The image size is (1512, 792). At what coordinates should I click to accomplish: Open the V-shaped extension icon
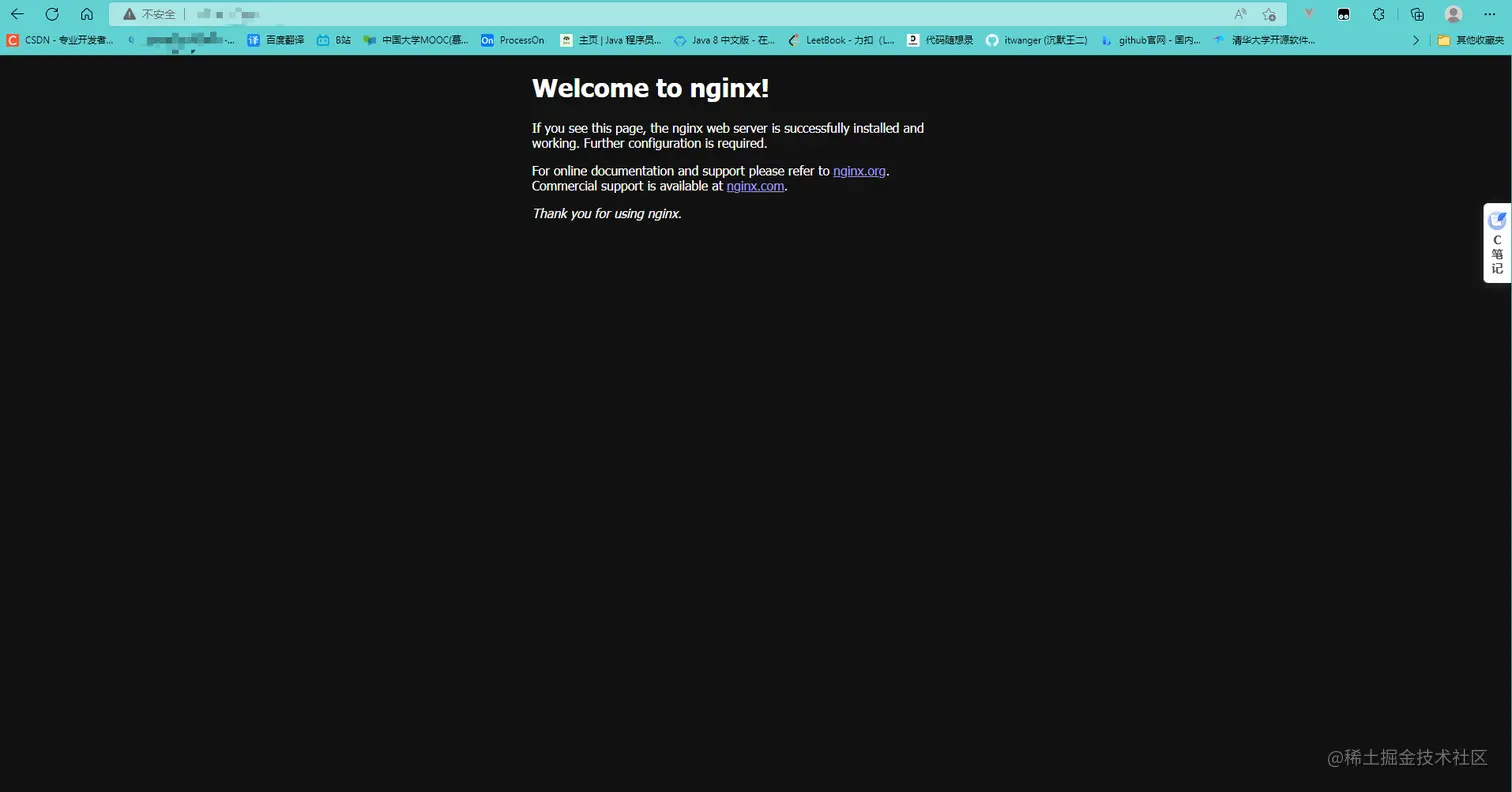(1308, 14)
